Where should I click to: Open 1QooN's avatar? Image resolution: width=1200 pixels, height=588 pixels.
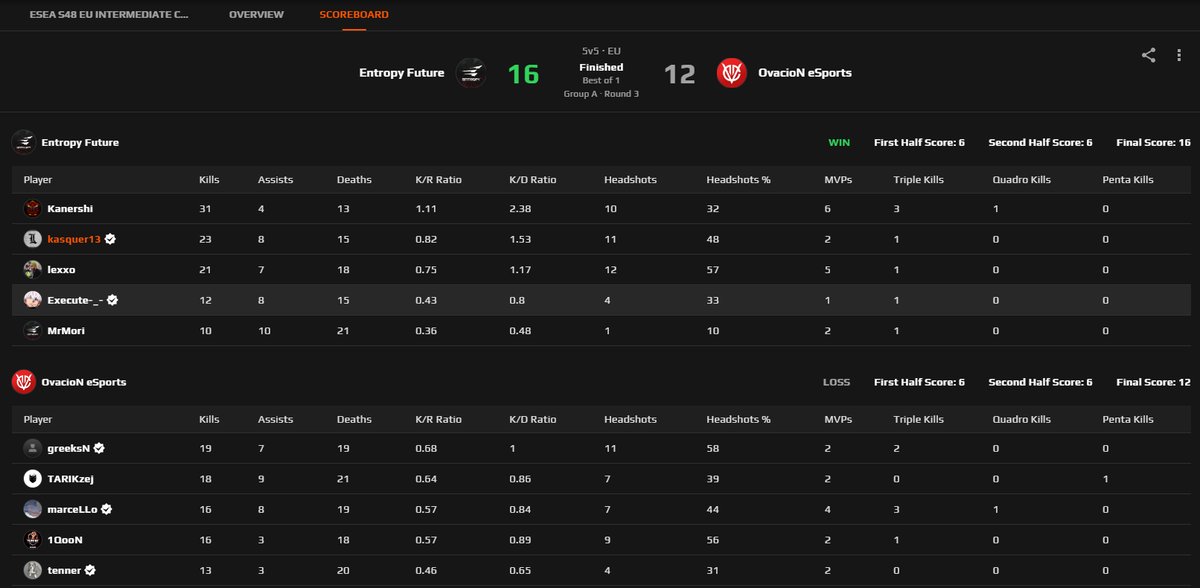[x=32, y=540]
